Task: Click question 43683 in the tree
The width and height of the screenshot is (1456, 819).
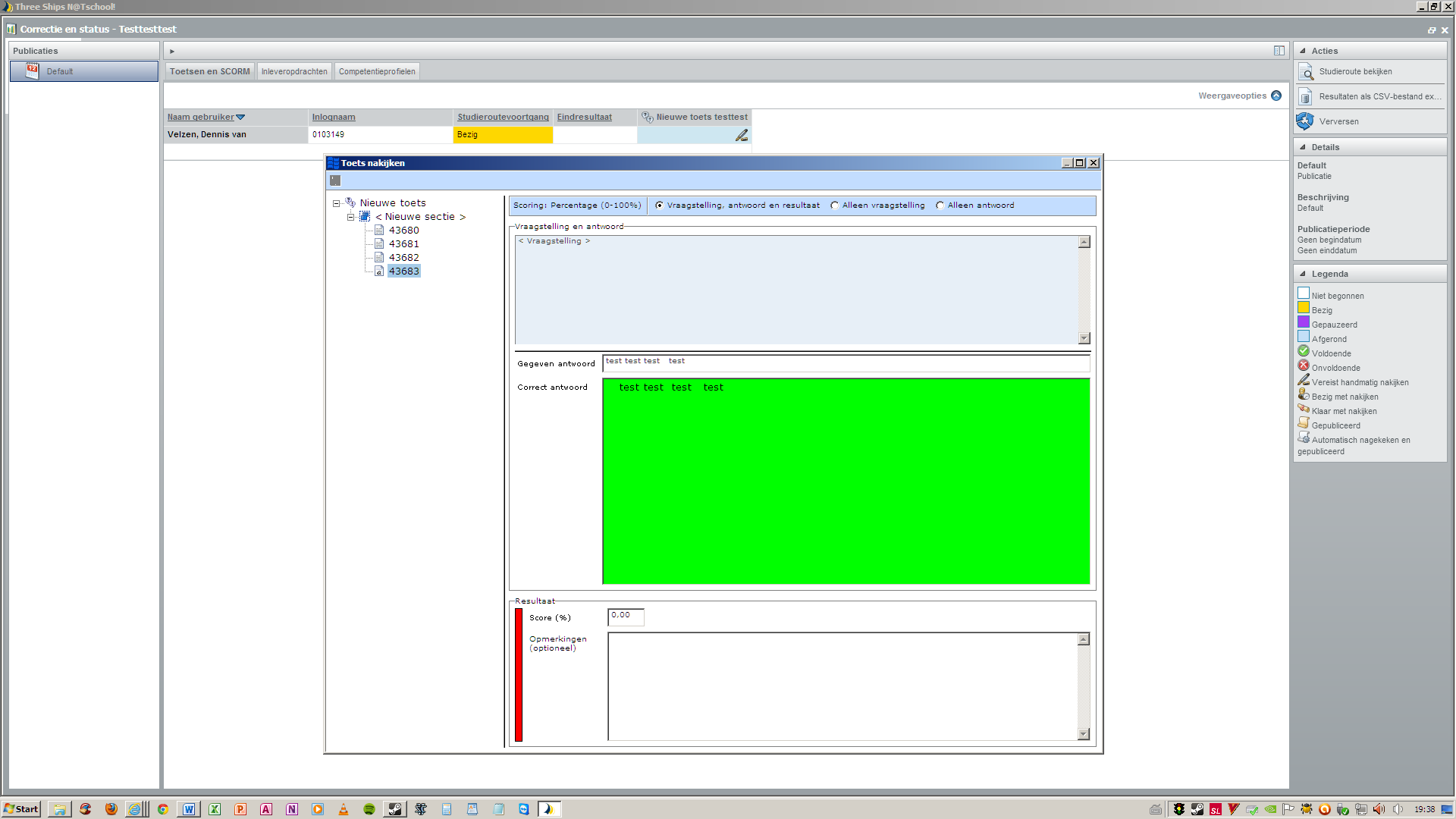Action: click(404, 270)
